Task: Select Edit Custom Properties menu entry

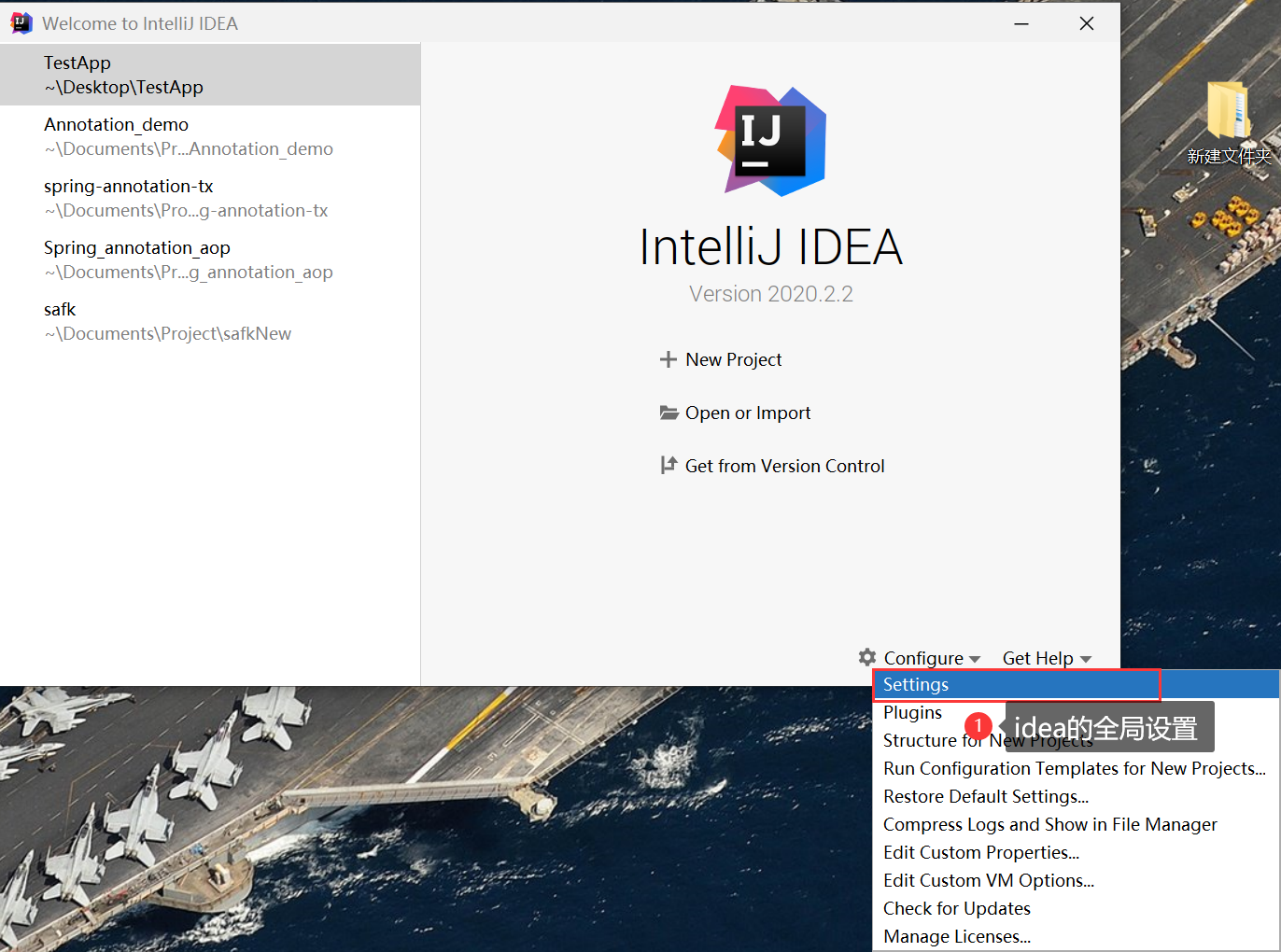Action: pyautogui.click(x=1076, y=852)
